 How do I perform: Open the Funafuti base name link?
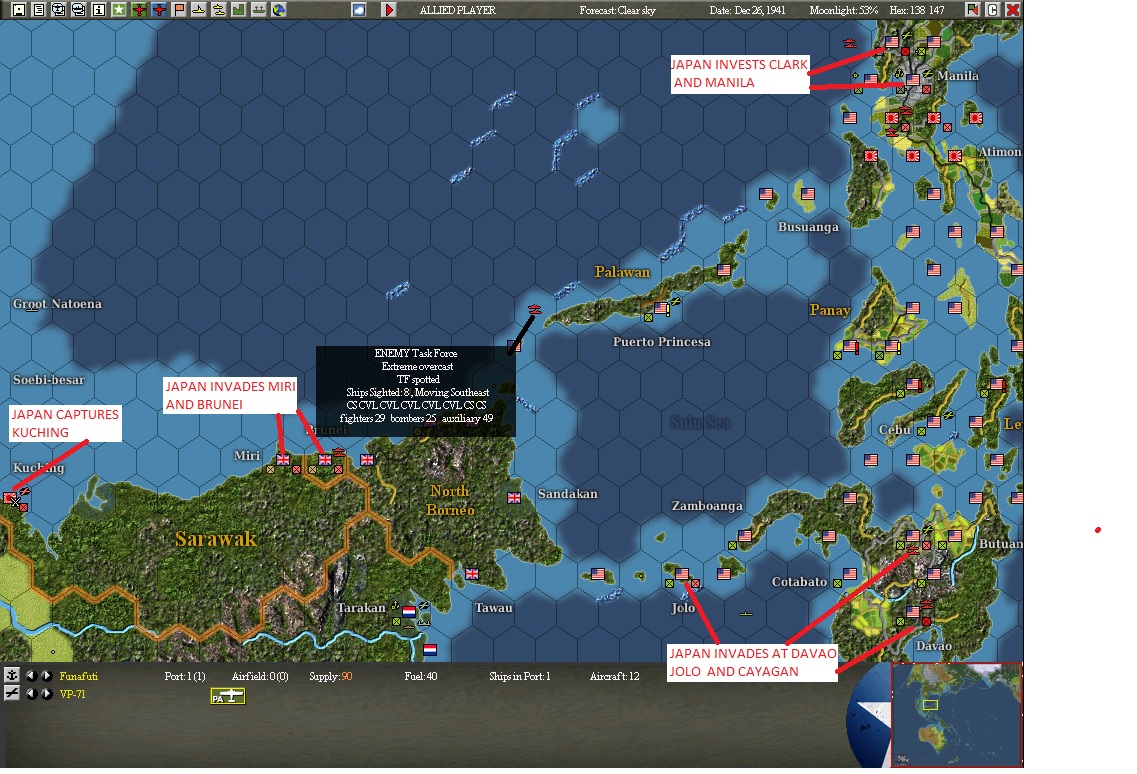(78, 676)
